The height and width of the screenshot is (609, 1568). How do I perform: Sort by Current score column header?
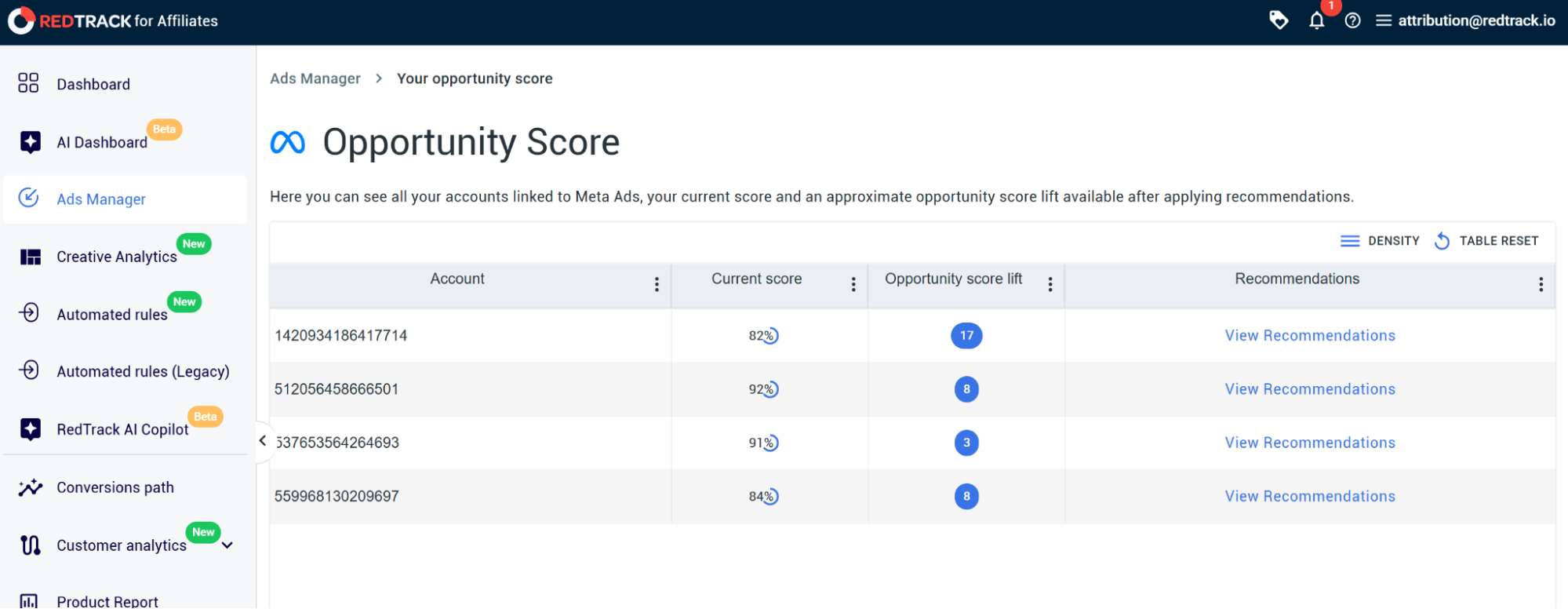pos(756,279)
